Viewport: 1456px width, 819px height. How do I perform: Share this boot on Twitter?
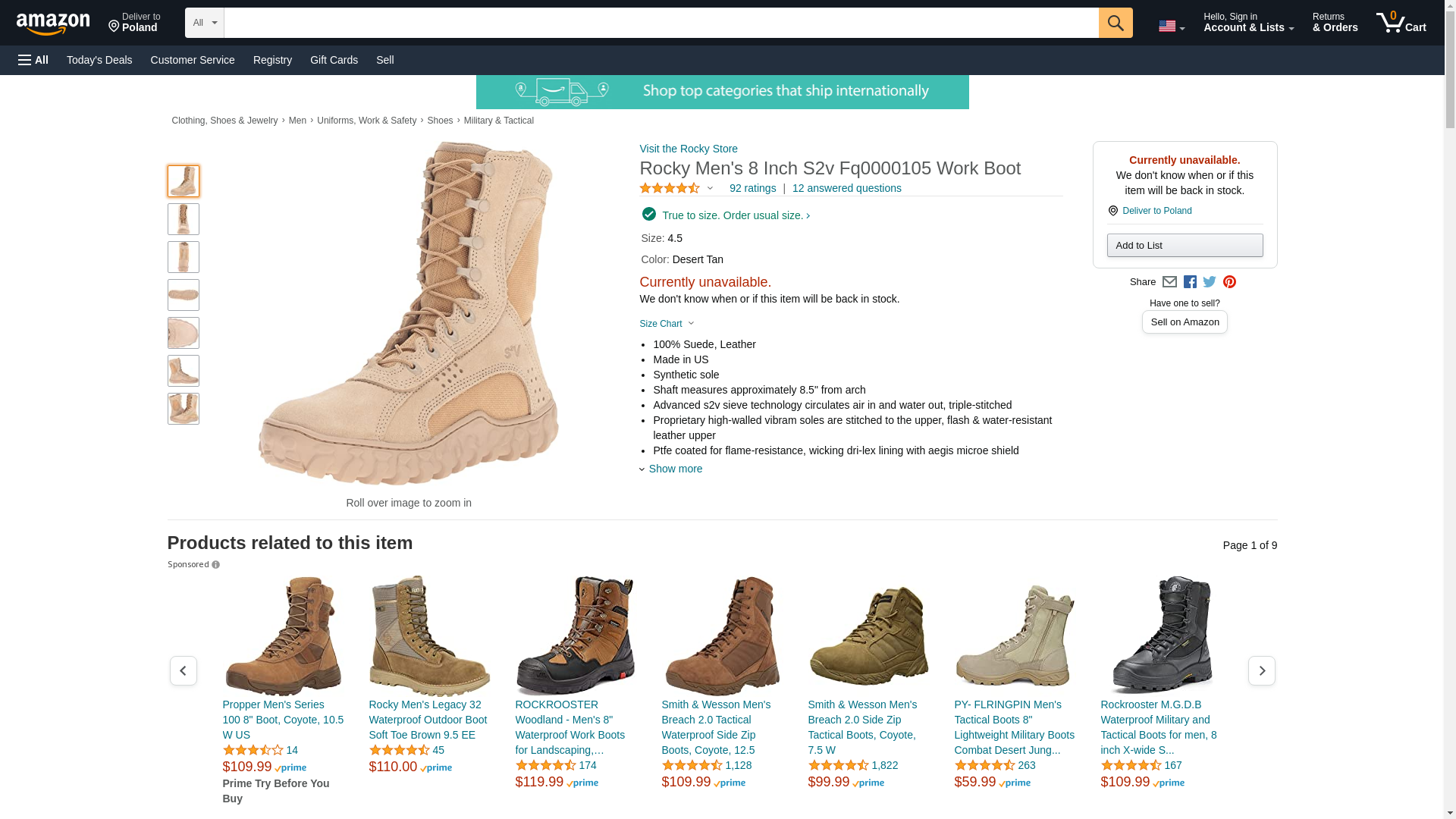1210,282
